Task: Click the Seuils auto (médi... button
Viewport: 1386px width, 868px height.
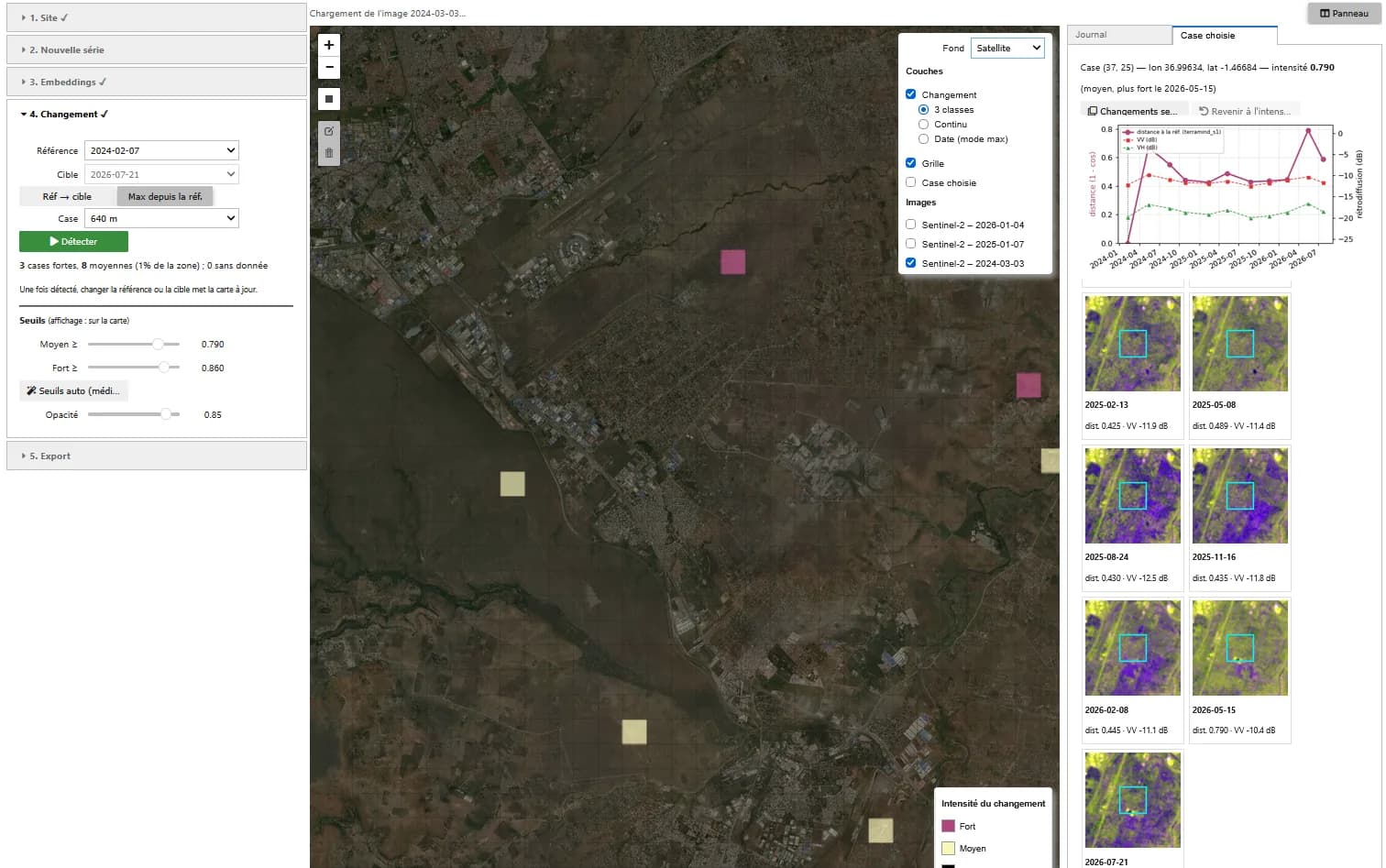Action: (x=73, y=390)
